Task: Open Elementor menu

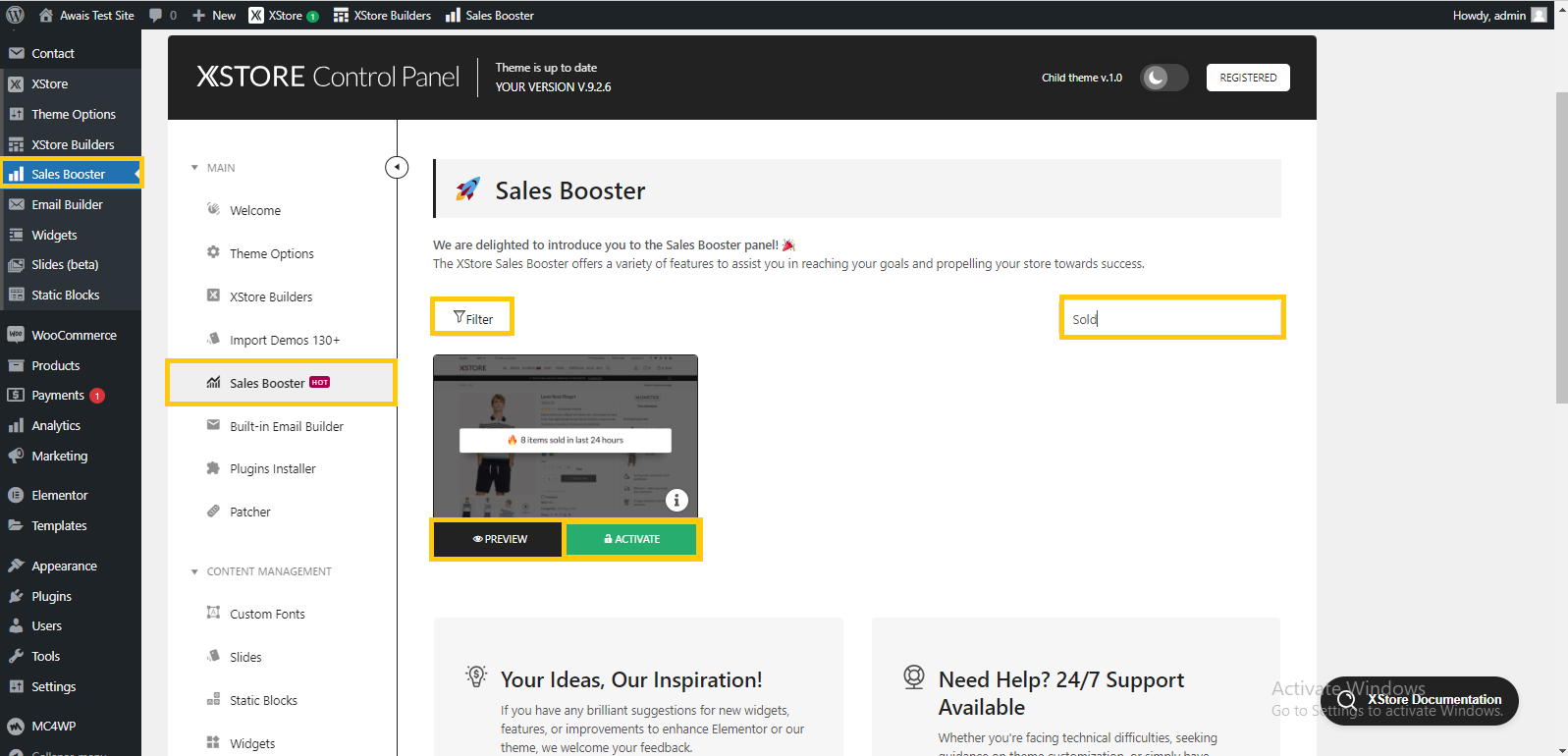Action: point(71,495)
